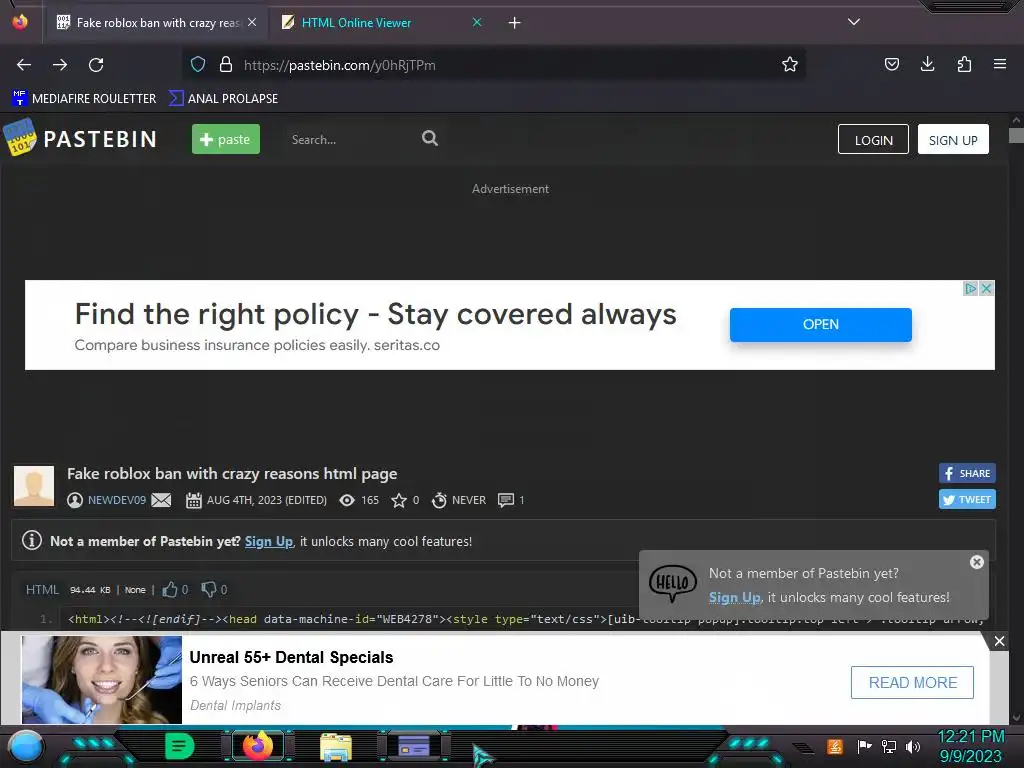
Task: Open the MEDIAFIRE ROULETTER bookmark
Action: point(84,99)
